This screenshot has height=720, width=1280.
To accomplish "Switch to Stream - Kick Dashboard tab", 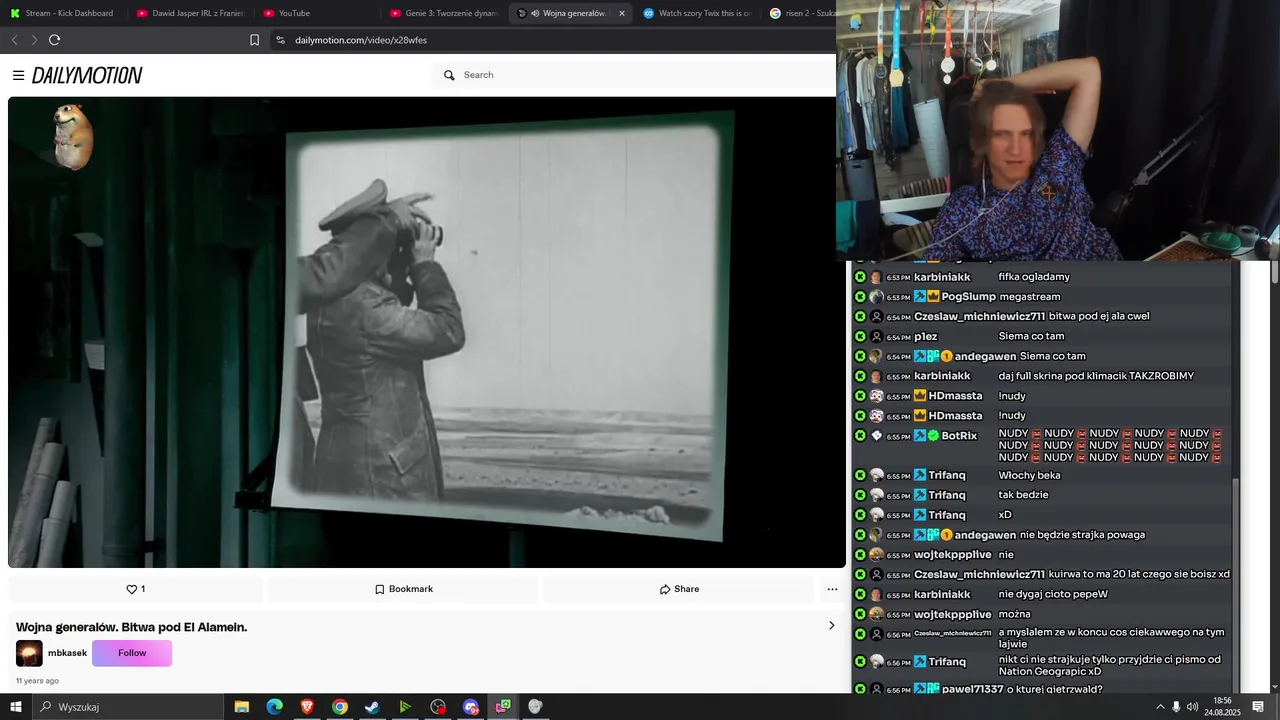I will pos(62,13).
